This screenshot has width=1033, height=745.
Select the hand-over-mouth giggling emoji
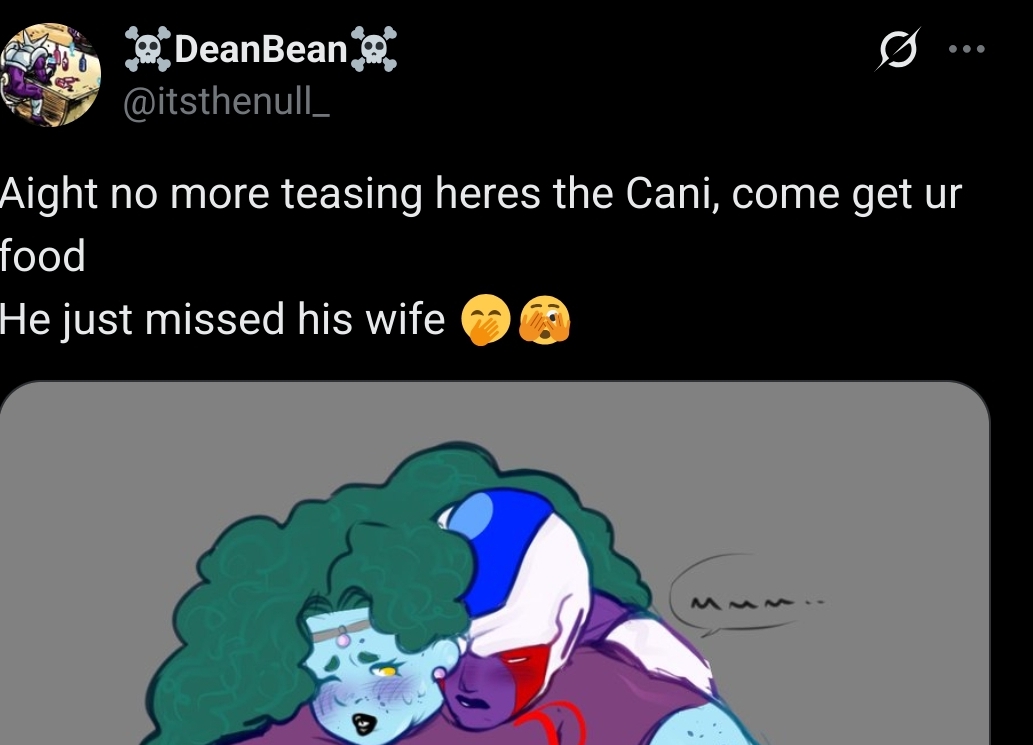[486, 319]
